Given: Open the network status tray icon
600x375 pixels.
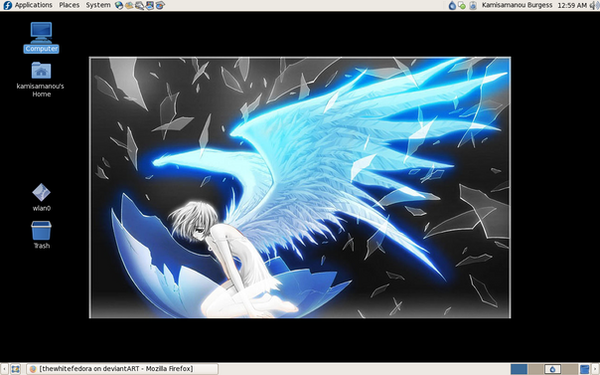Looking at the screenshot, I should (x=462, y=5).
